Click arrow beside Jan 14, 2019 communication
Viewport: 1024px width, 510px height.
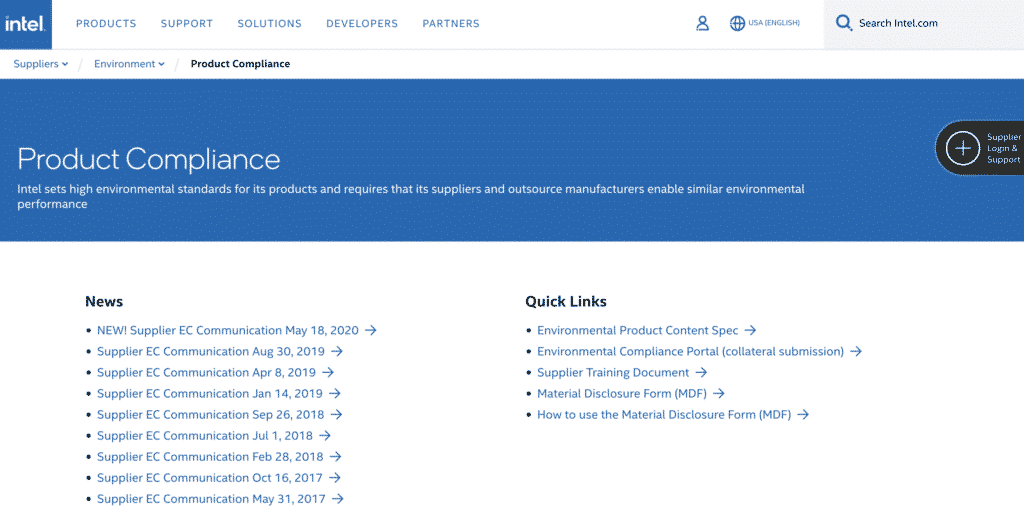pos(334,393)
